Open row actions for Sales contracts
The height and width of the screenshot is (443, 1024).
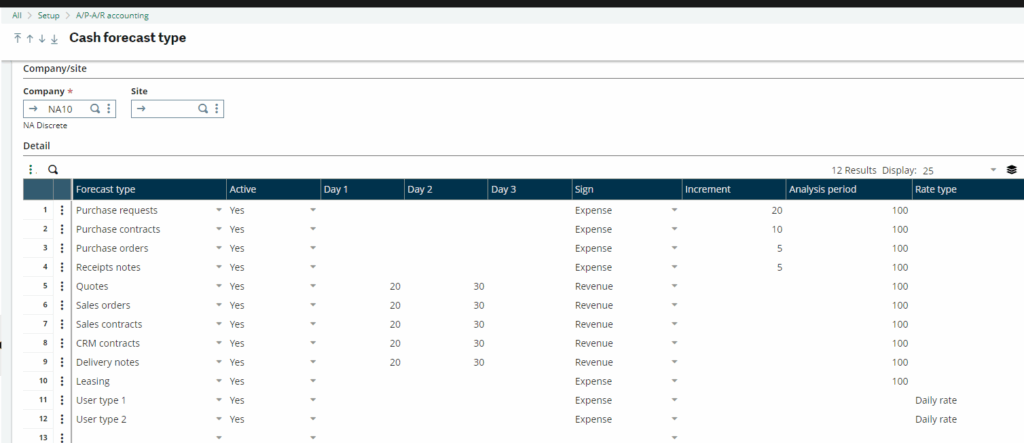click(62, 324)
